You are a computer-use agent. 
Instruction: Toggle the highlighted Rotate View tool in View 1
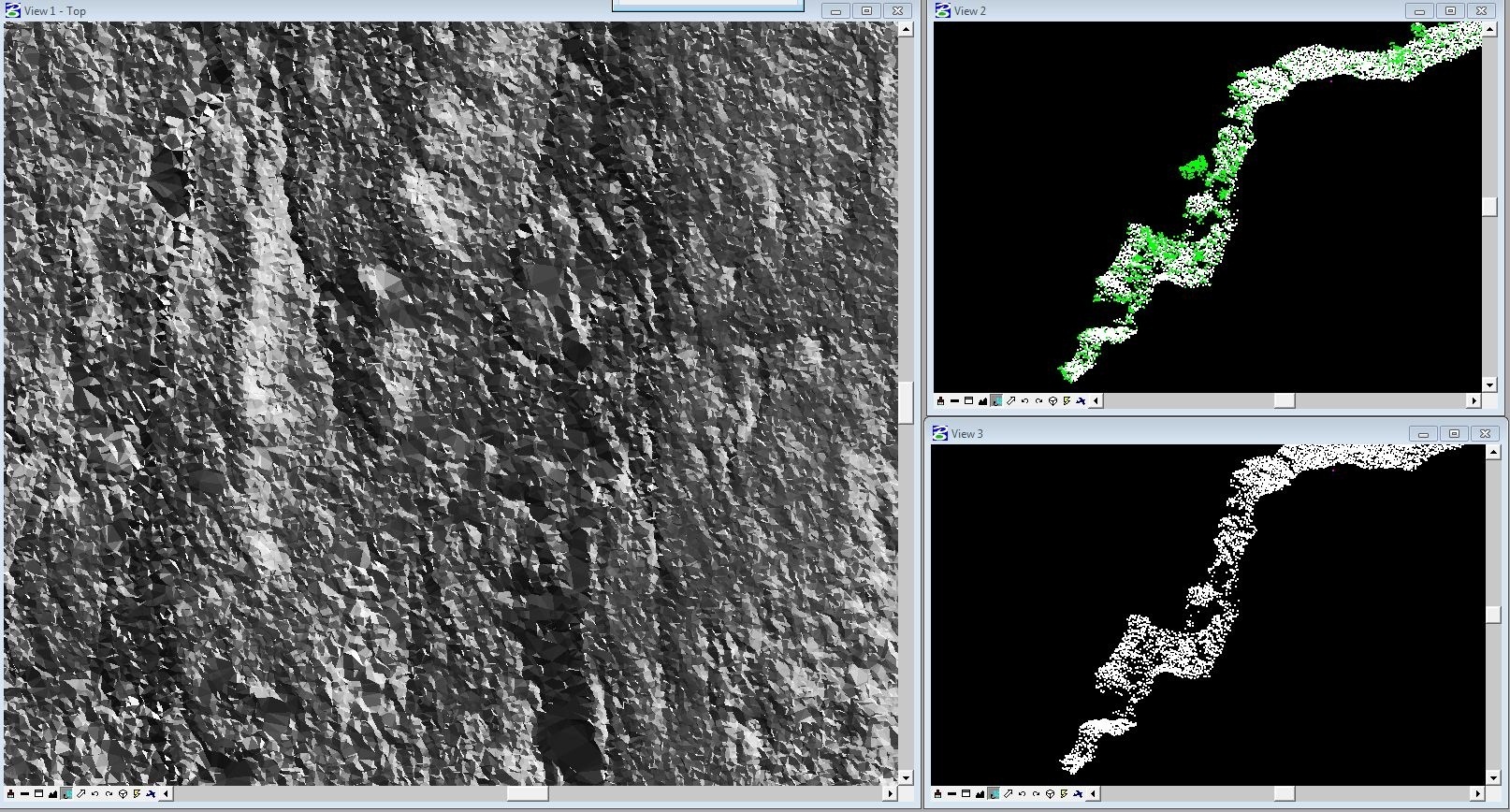tap(66, 794)
